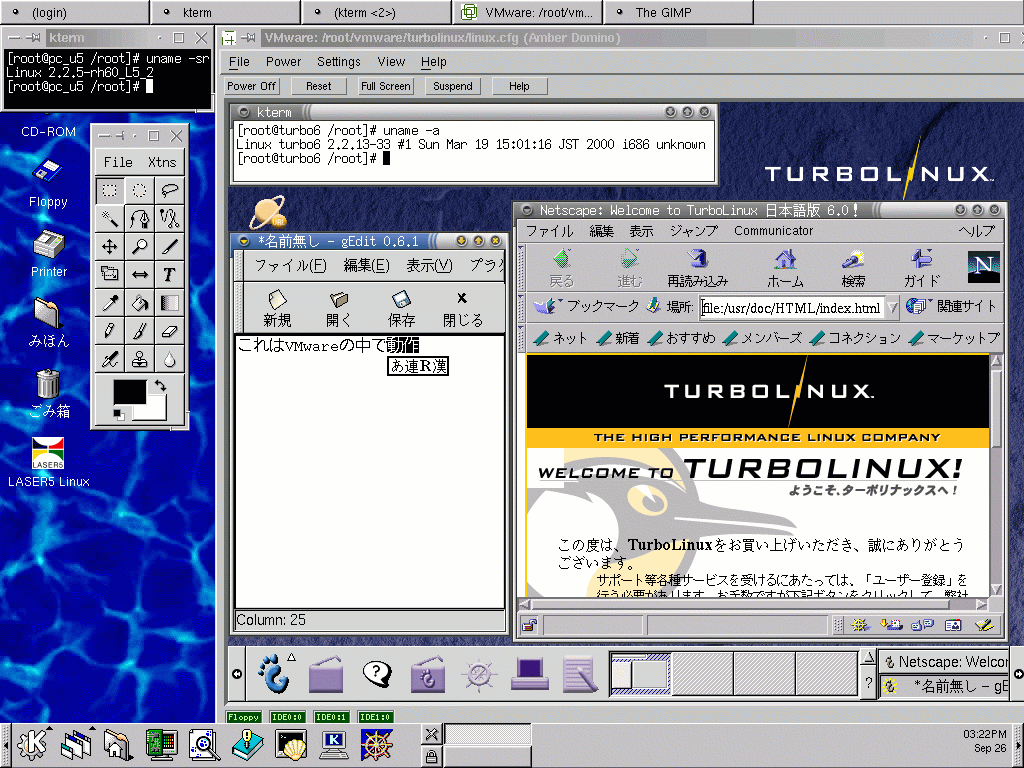Select the Clone stamp tool in GIMP
1024x768 pixels.
pos(139,359)
